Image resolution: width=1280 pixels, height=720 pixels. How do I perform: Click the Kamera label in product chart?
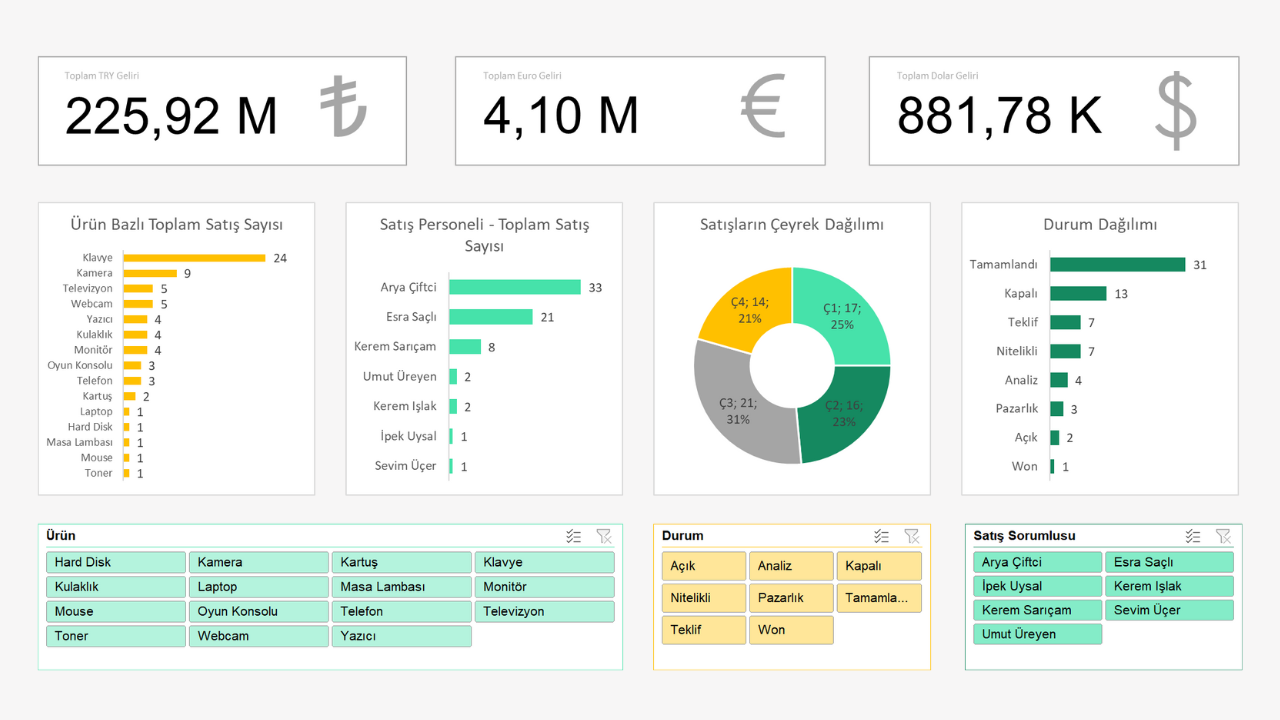click(95, 273)
